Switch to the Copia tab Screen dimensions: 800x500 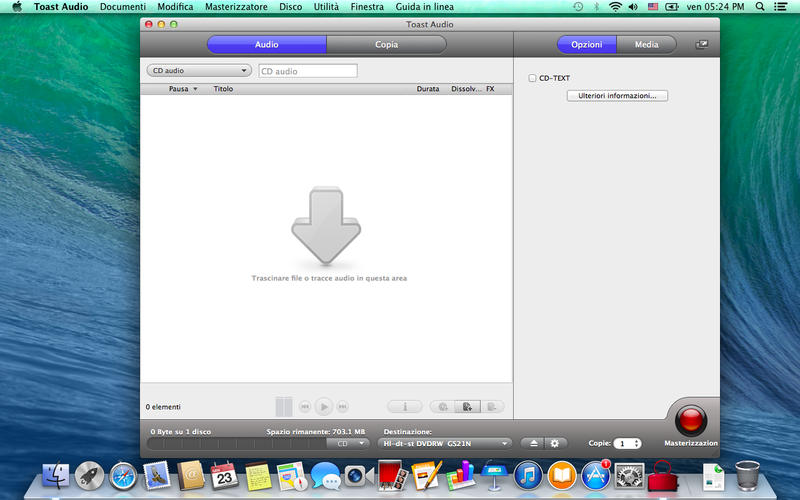click(386, 44)
